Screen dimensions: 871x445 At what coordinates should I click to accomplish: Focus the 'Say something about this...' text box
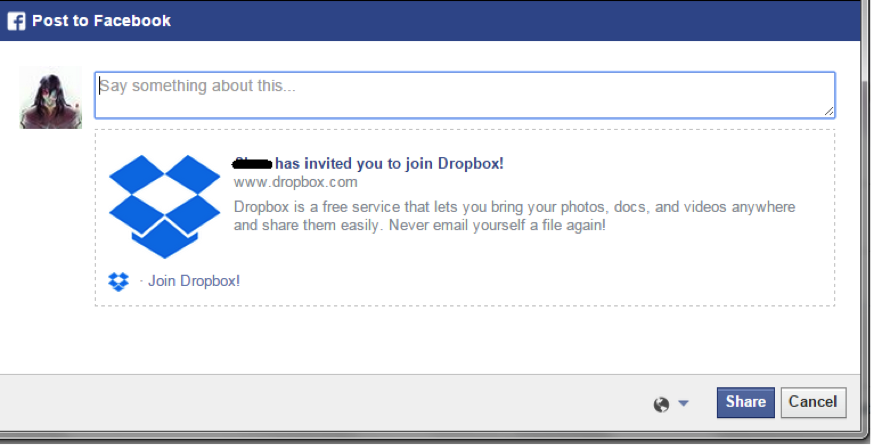[x=465, y=95]
